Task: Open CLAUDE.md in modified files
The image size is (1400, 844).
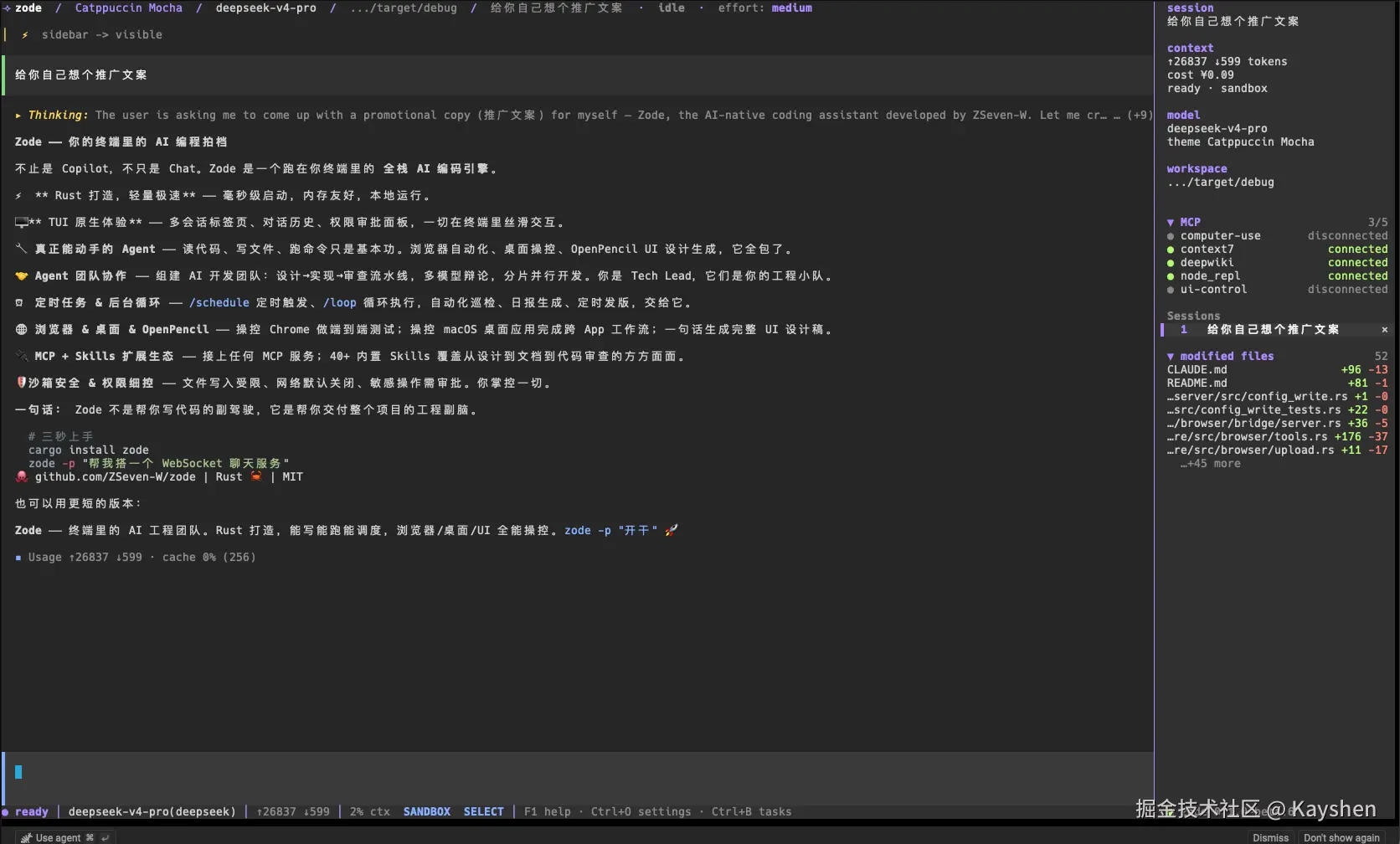Action: click(x=1278, y=370)
